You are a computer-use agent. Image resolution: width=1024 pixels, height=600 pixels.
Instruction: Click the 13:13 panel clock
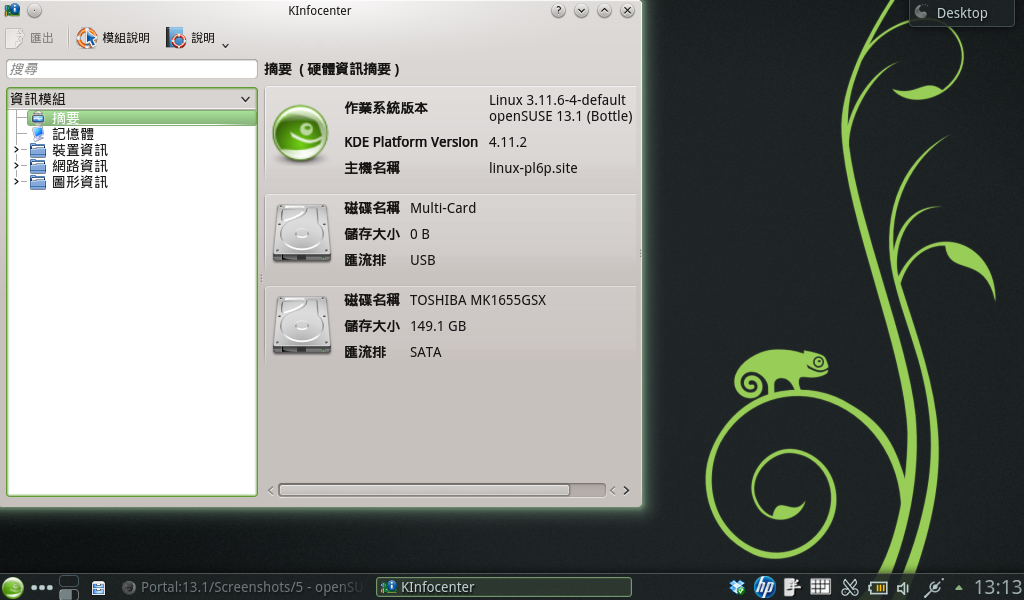(x=999, y=587)
